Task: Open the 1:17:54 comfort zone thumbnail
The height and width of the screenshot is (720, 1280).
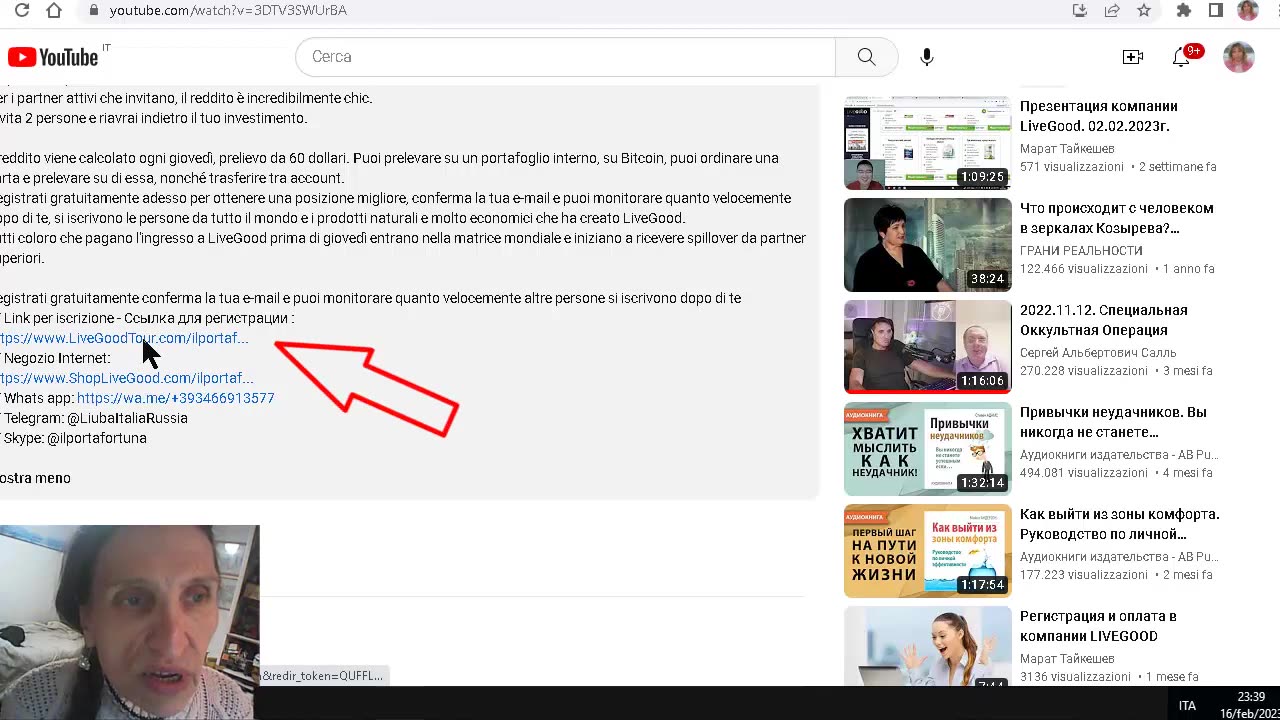Action: tap(927, 551)
